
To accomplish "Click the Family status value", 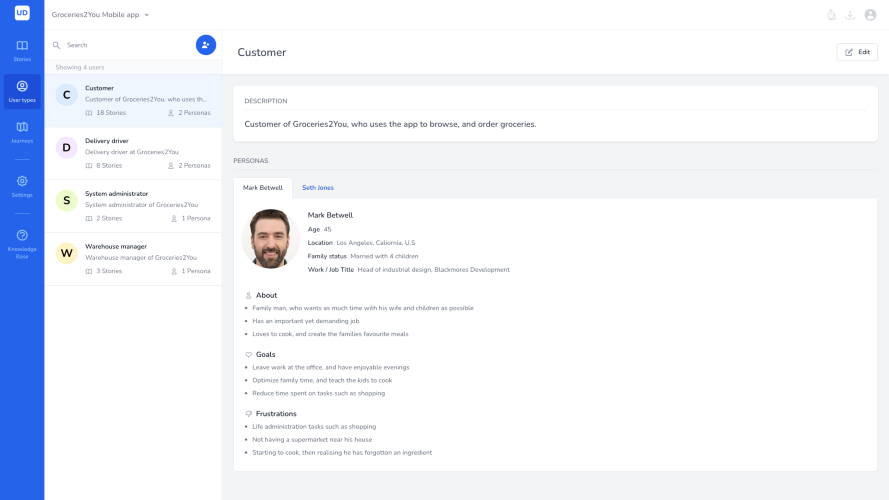I will coord(384,256).
